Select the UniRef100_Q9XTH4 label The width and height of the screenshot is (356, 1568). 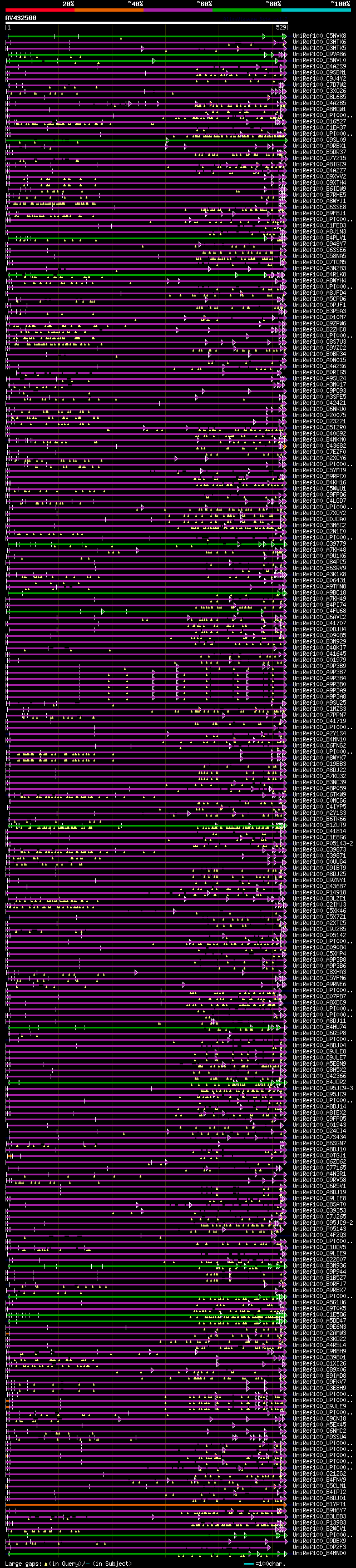pos(319,182)
